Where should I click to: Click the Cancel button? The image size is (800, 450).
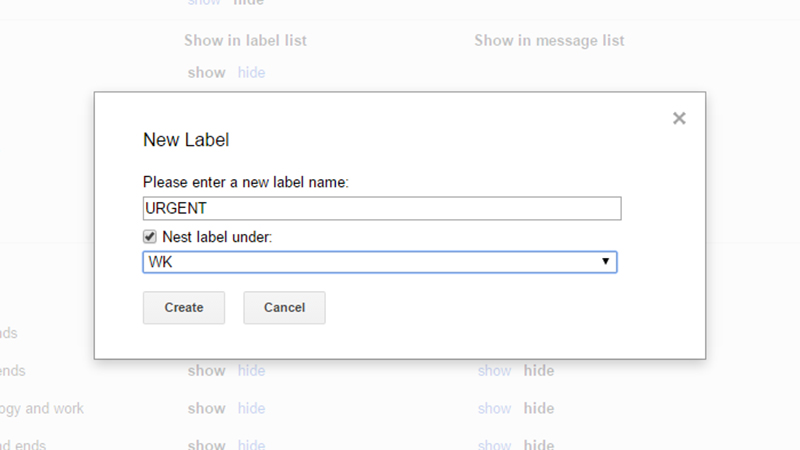pos(284,308)
